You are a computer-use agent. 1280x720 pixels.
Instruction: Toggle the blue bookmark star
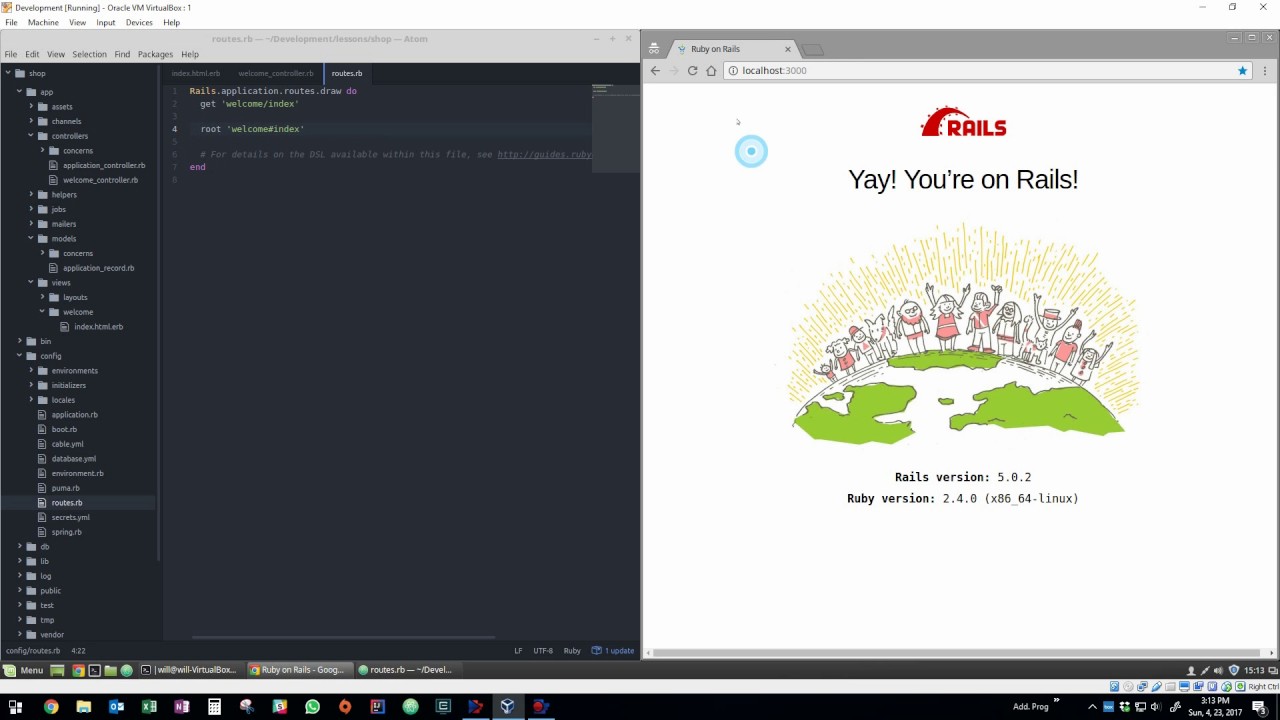click(x=1243, y=71)
